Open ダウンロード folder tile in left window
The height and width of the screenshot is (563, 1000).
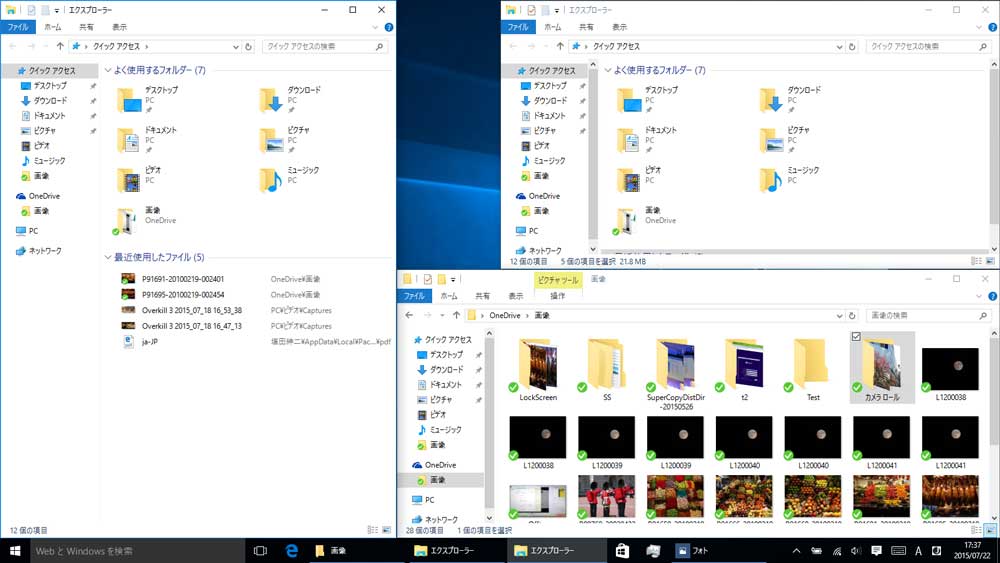(291, 99)
